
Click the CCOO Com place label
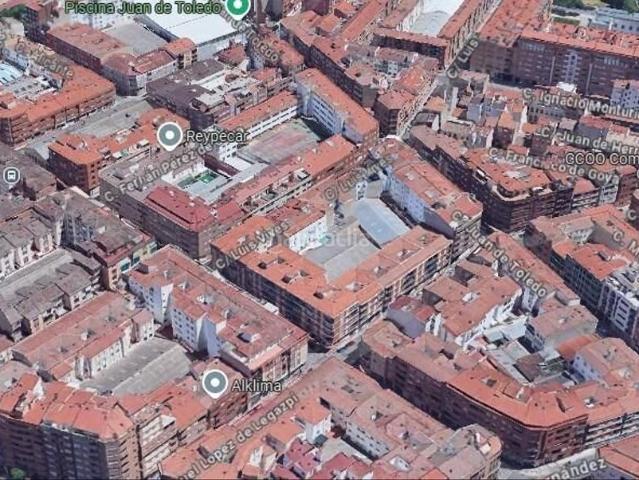pyautogui.click(x=602, y=159)
